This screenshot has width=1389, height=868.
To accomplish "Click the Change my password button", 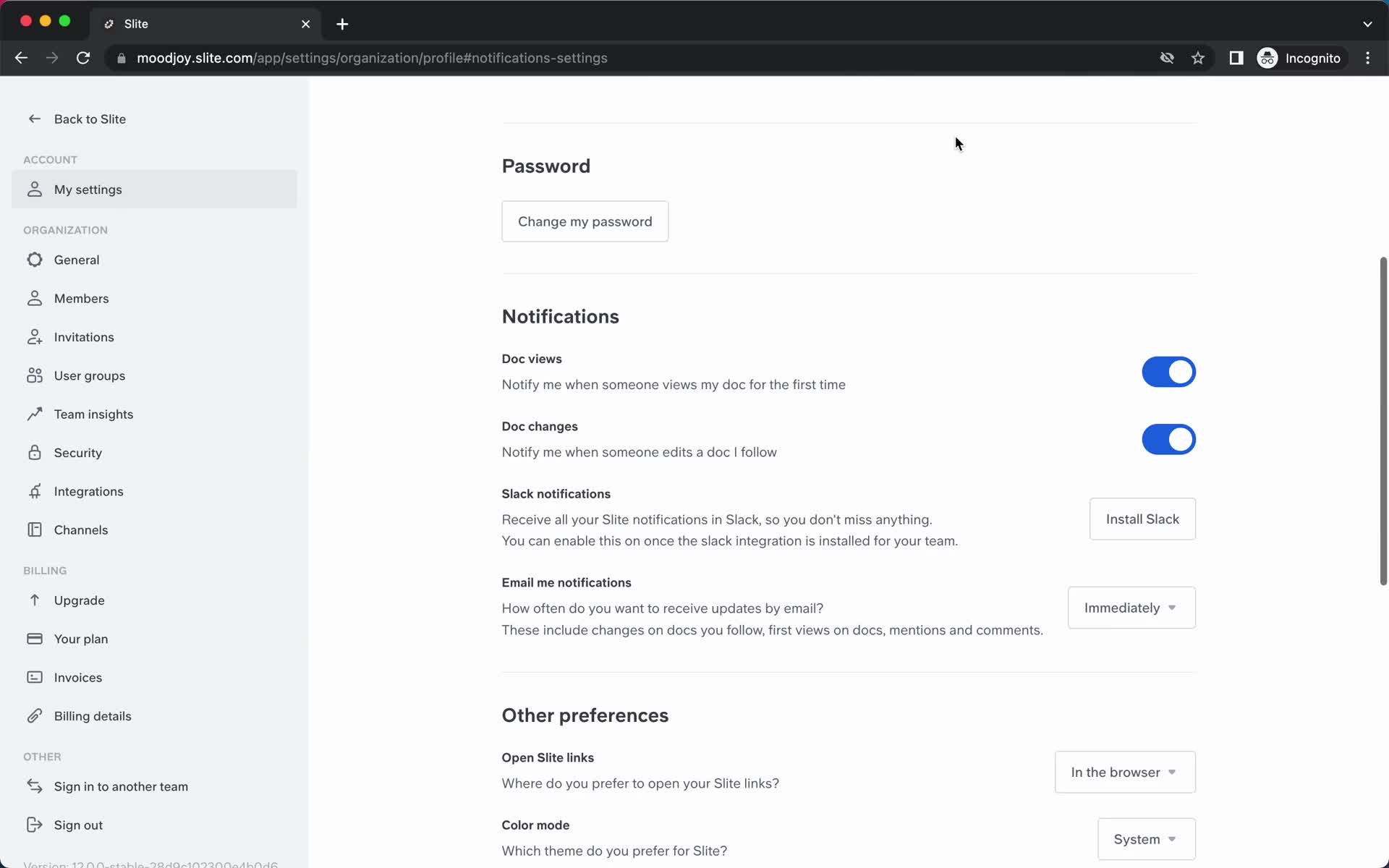I will coord(585,221).
